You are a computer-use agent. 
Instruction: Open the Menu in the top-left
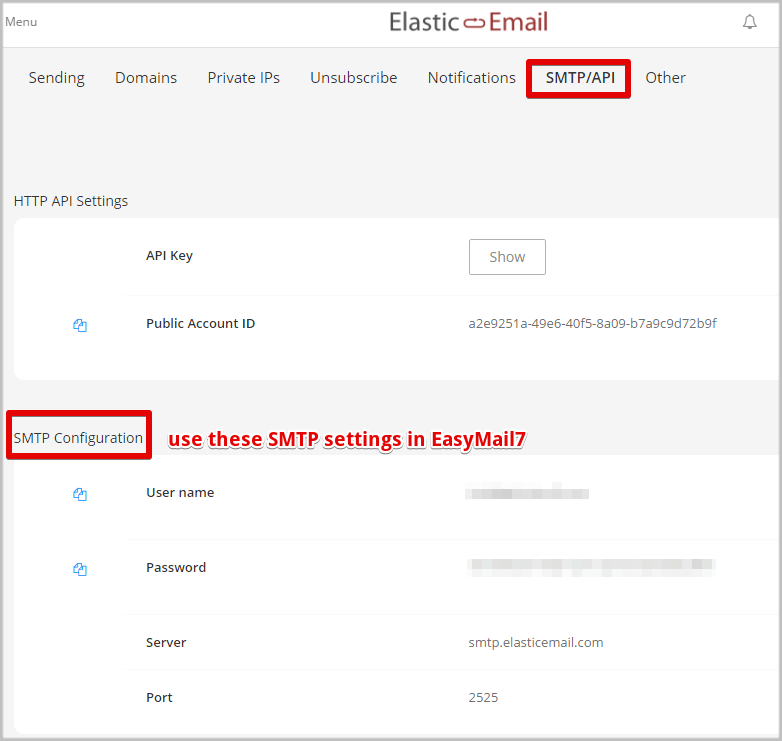click(21, 22)
